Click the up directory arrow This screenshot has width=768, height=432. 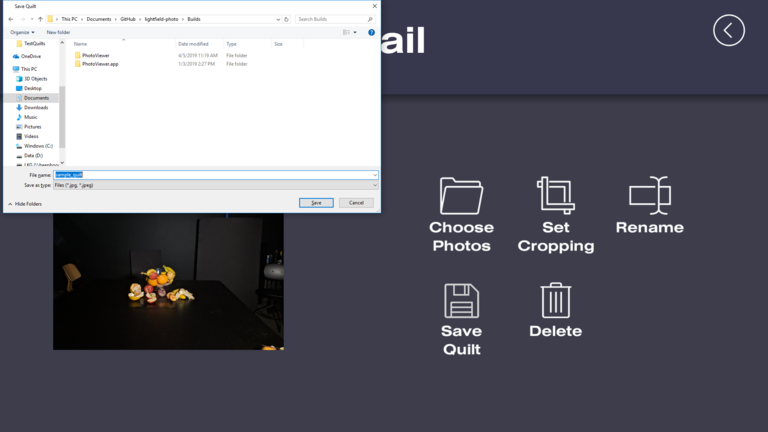39,19
